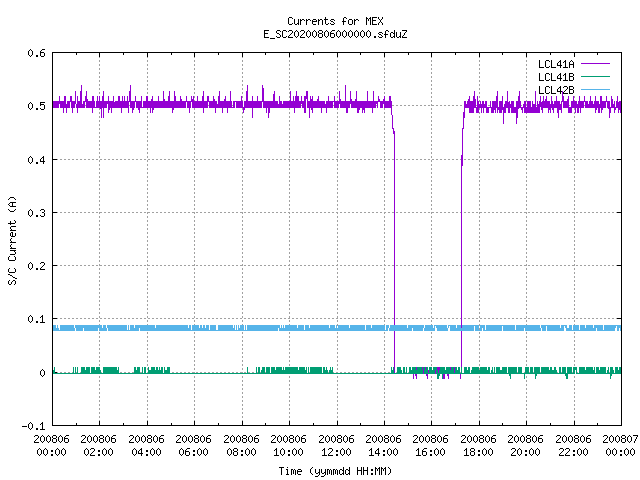Click the 200806 00:00 x-axis tick label
The height and width of the screenshot is (480, 640).
51,446
